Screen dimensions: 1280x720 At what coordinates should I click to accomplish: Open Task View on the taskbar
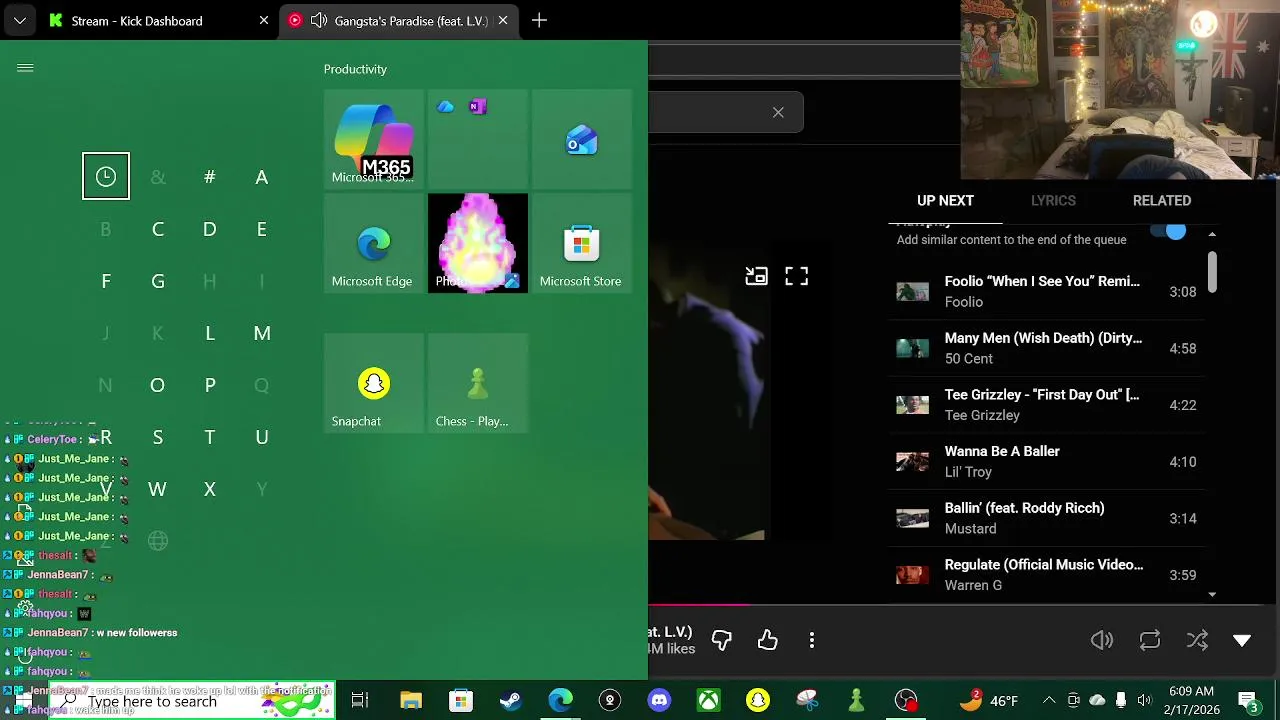360,701
